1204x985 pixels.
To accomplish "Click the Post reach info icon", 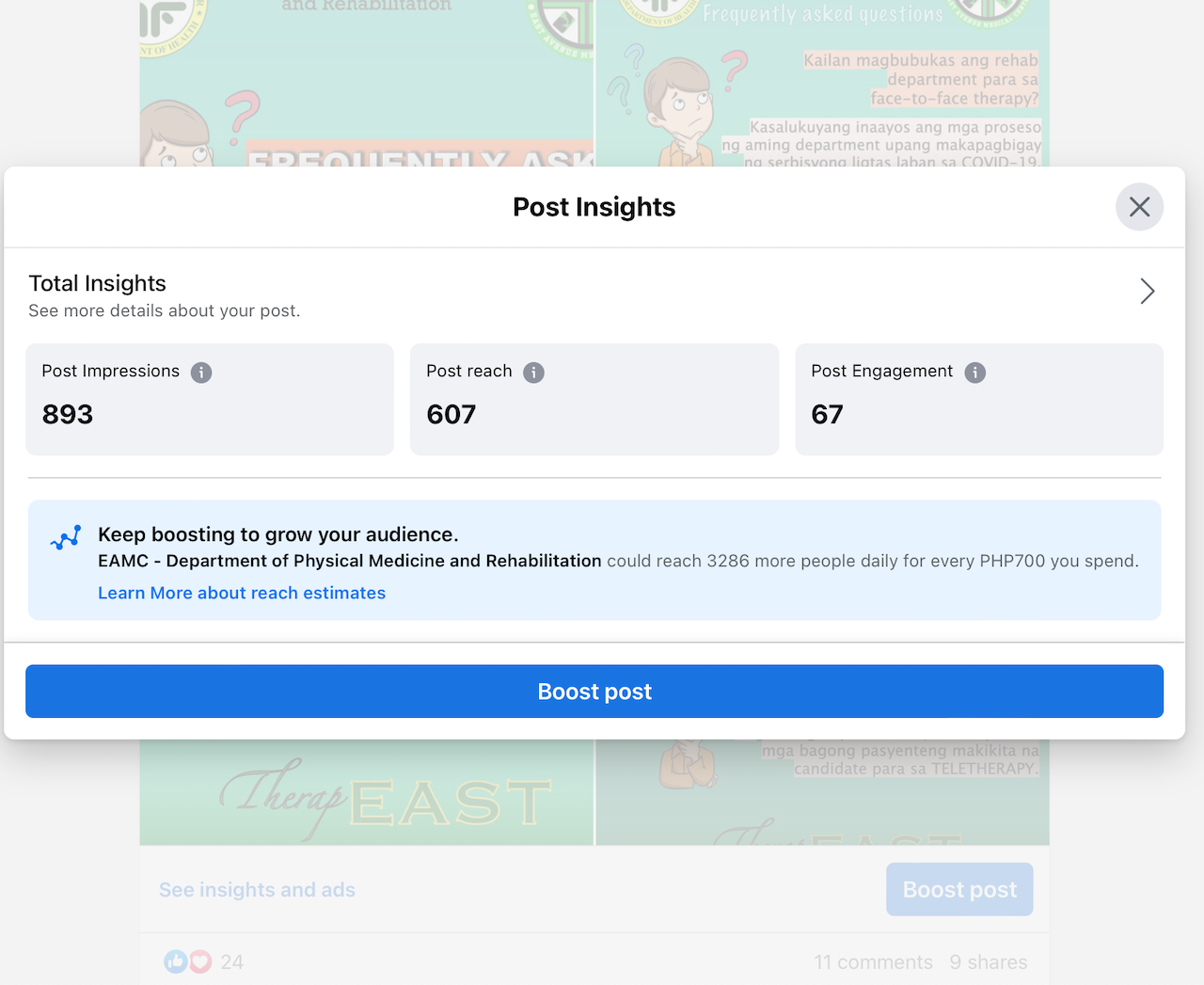I will pyautogui.click(x=533, y=373).
